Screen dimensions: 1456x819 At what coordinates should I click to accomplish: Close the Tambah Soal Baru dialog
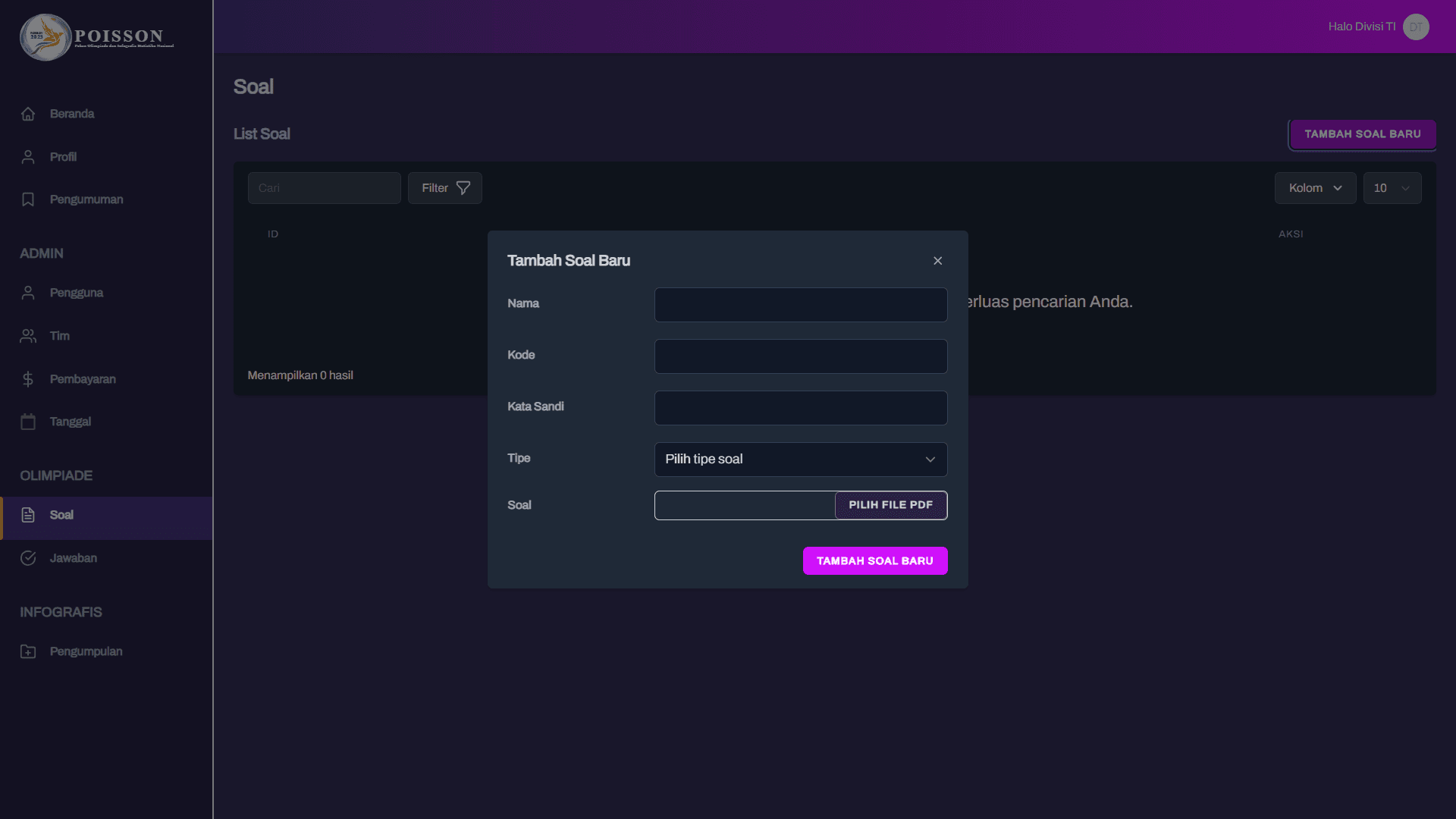[937, 261]
